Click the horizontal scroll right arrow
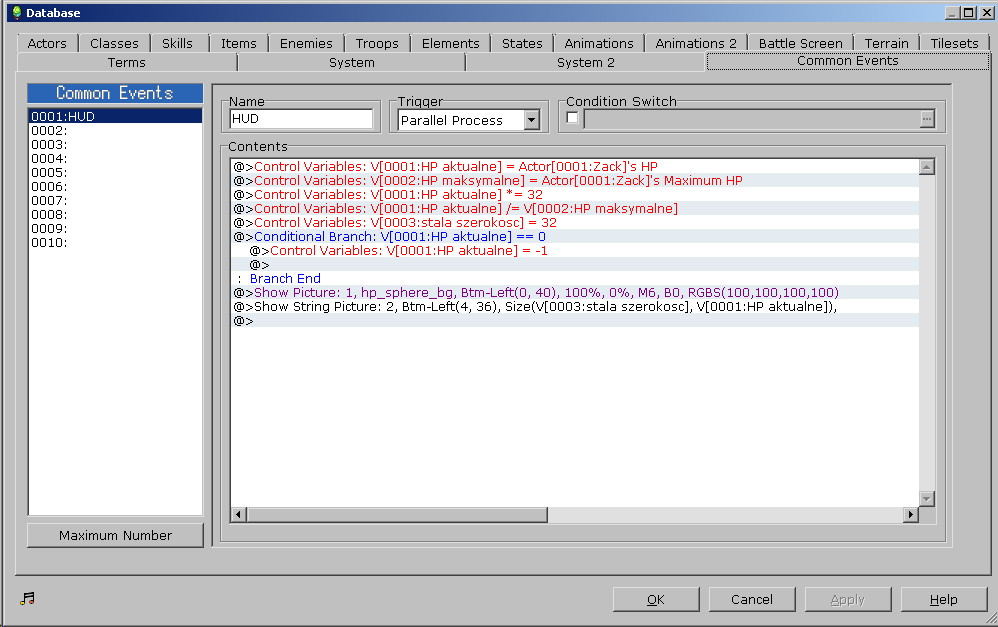Image resolution: width=998 pixels, height=627 pixels. tap(911, 514)
